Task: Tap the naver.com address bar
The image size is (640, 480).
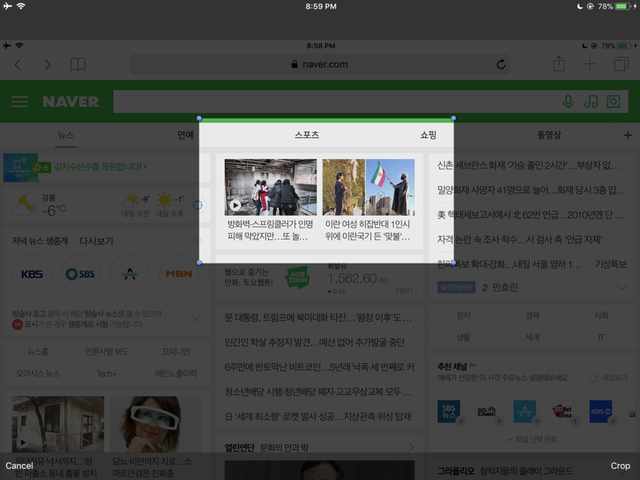Action: [x=320, y=64]
